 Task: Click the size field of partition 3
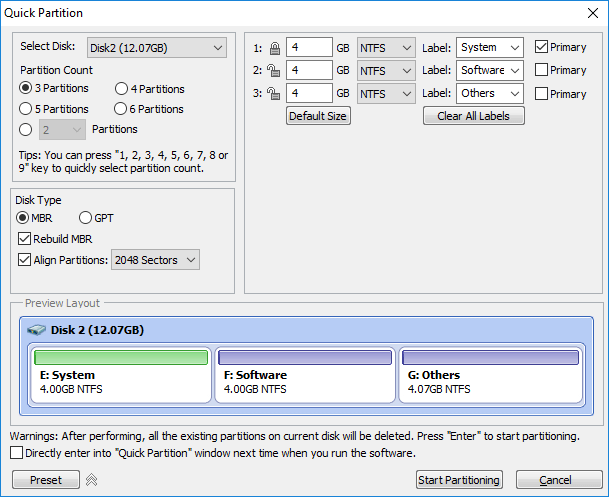[309, 93]
